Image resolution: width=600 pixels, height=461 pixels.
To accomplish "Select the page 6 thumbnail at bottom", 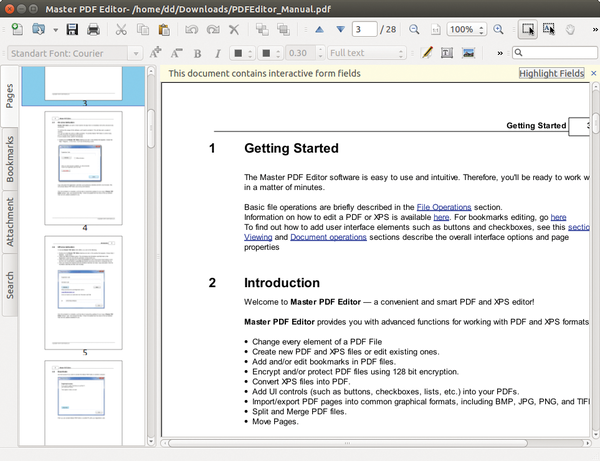I will (83, 402).
